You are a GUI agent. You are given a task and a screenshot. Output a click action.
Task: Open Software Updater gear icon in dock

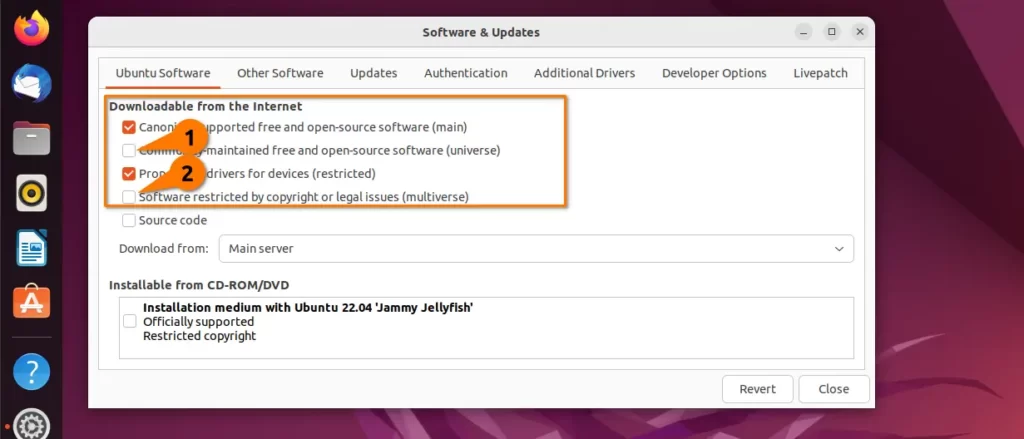pos(31,424)
